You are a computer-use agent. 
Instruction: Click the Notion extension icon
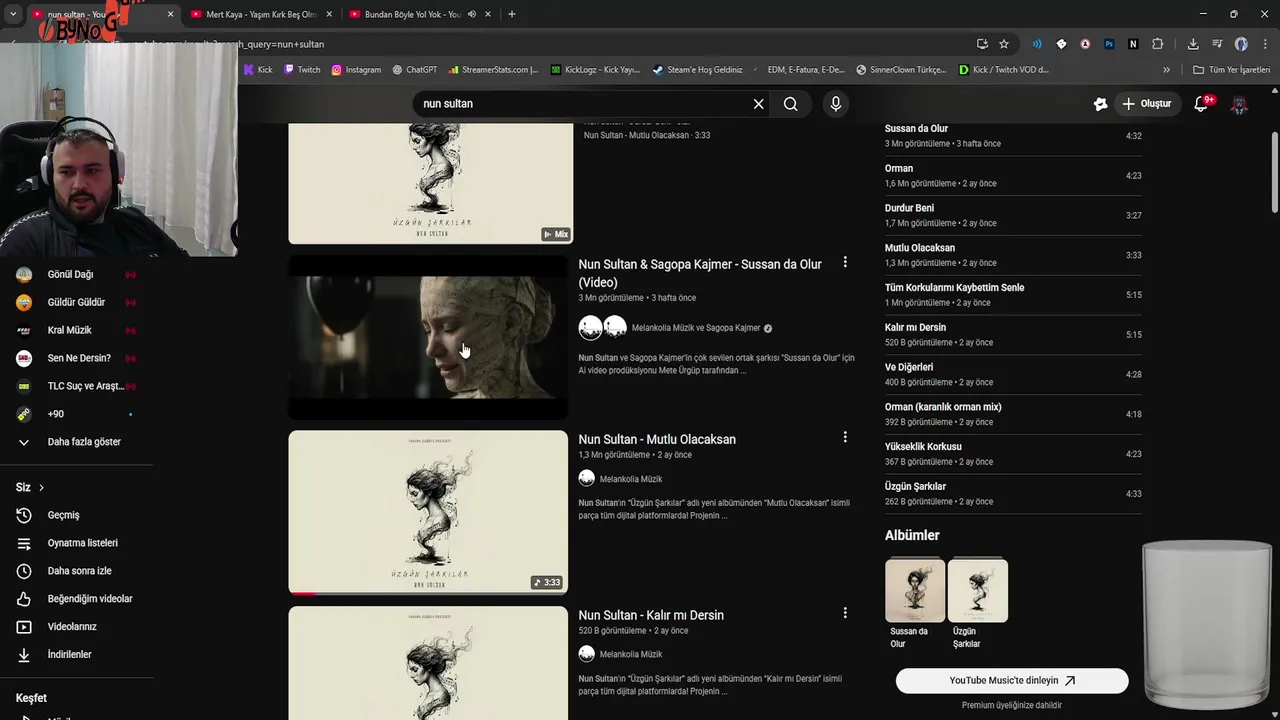coord(1133,44)
